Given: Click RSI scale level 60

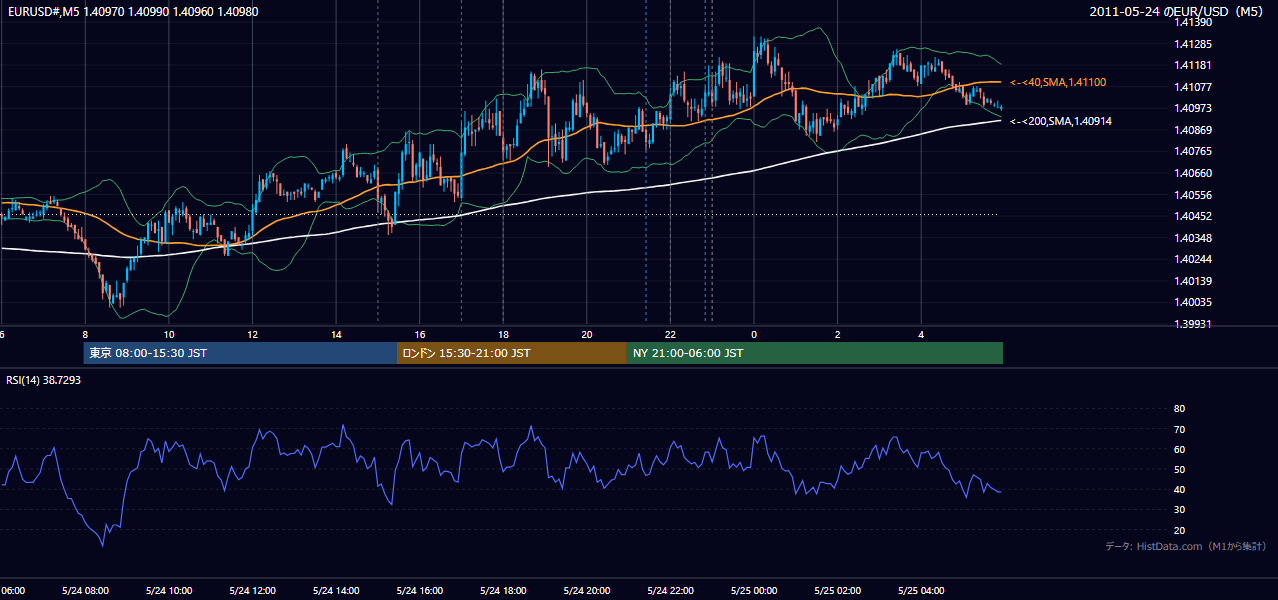Looking at the screenshot, I should [x=1179, y=449].
